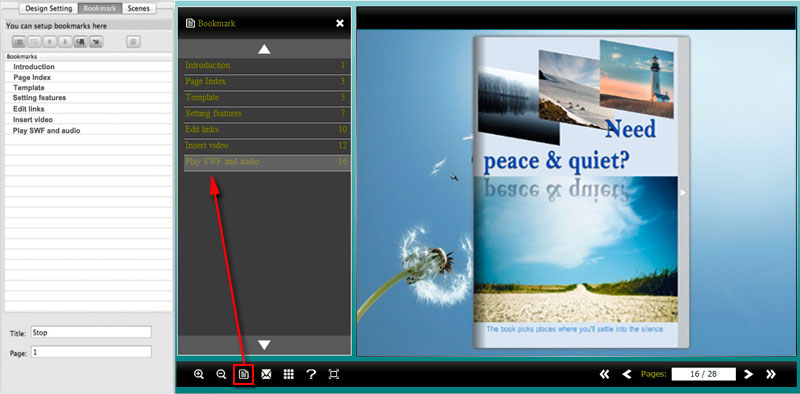
Task: Close the Bookmark overlay panel
Action: pos(340,23)
